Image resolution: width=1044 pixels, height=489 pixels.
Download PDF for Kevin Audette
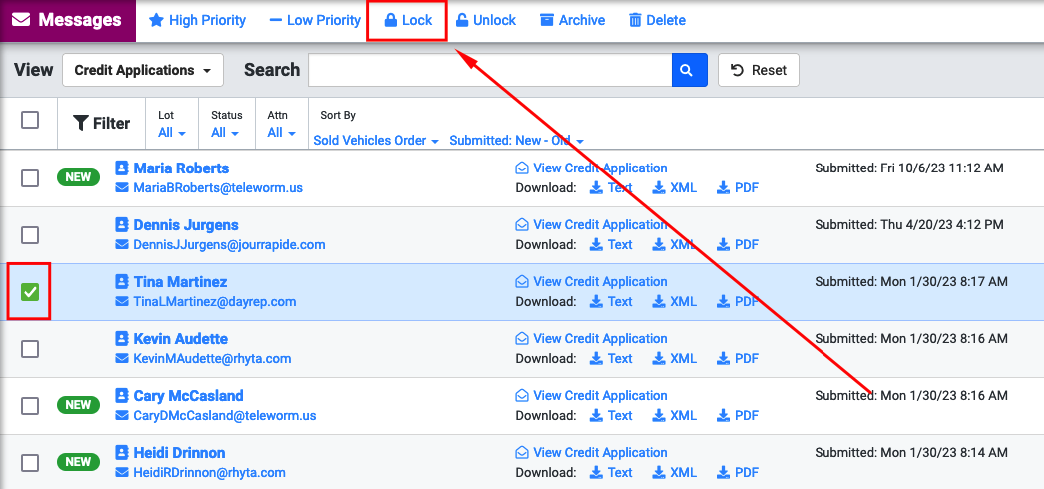coord(738,358)
